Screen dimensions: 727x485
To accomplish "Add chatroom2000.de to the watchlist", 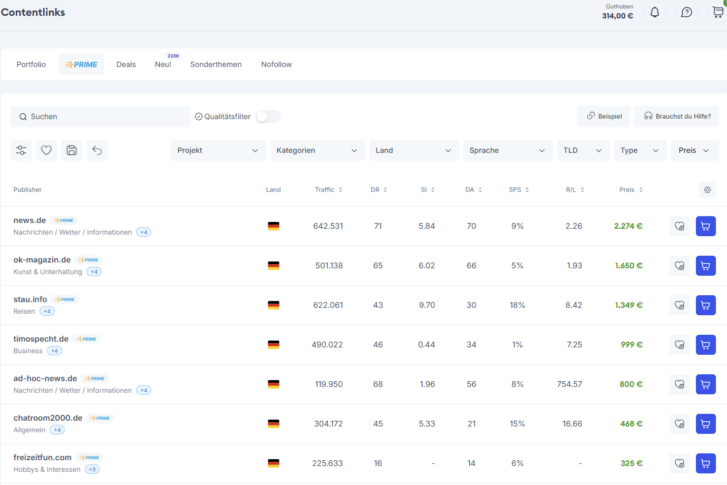I will coord(679,423).
